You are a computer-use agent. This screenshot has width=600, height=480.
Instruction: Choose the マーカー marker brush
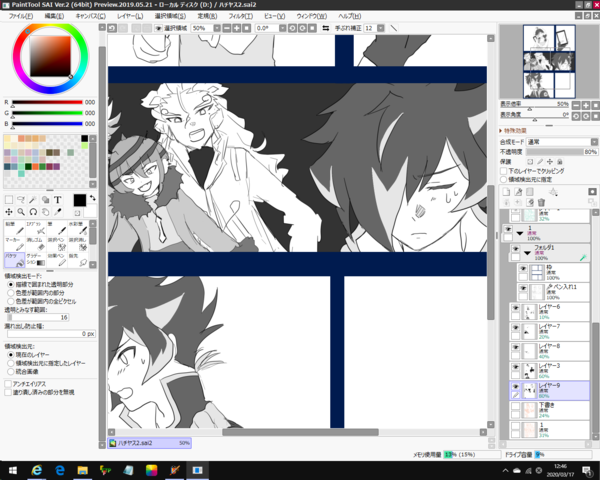coord(15,244)
